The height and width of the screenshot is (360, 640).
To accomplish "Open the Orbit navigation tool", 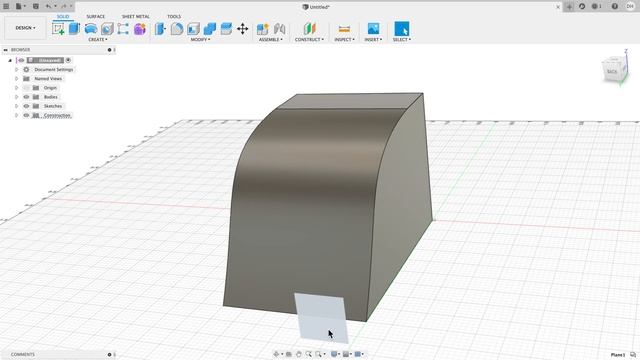I will (x=276, y=354).
